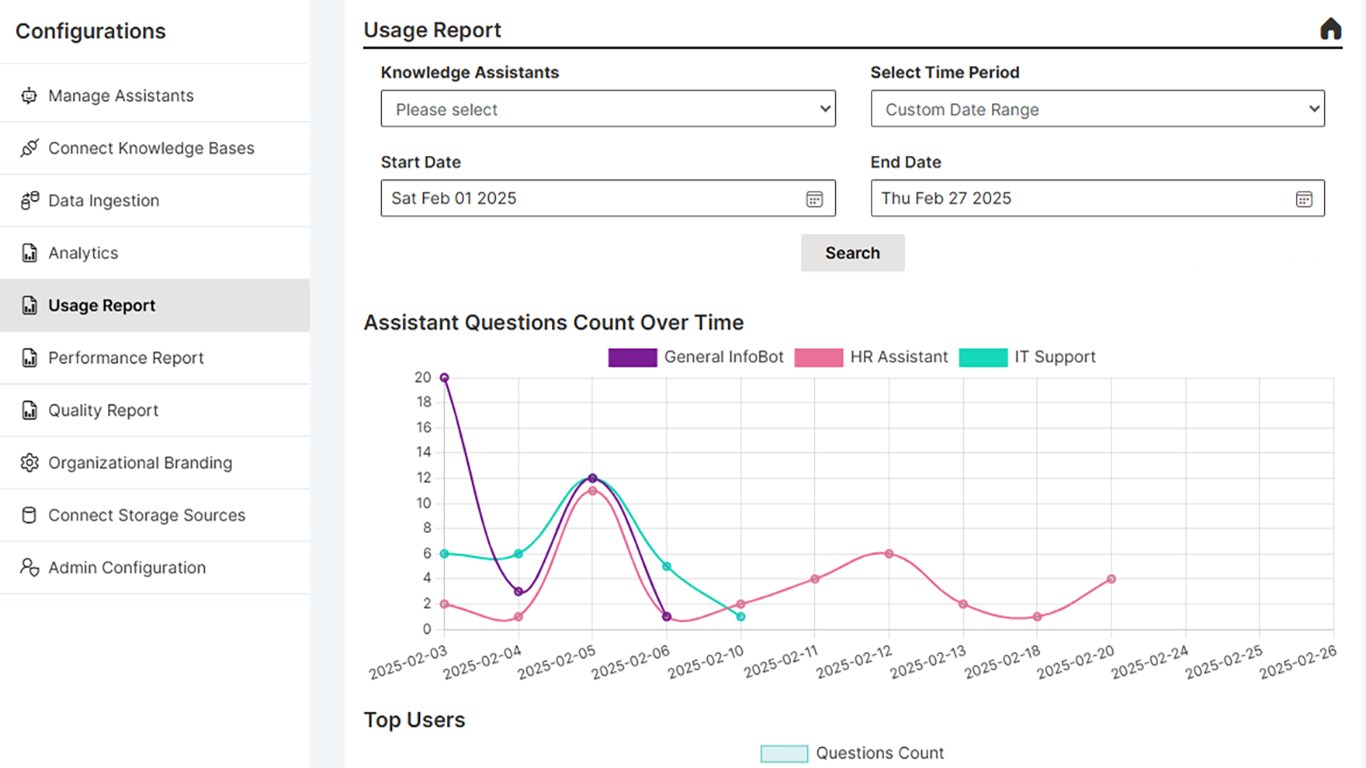
Task: Toggle Questions Count legend swatch in Top Users
Action: [784, 754]
